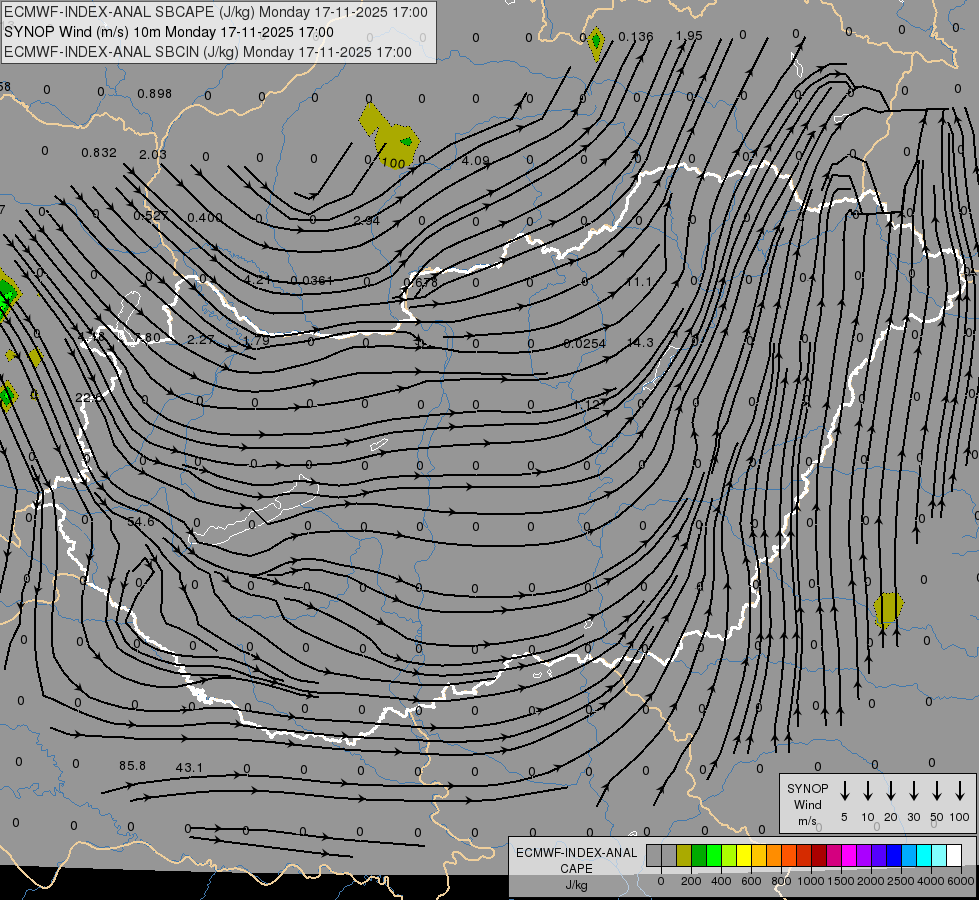The width and height of the screenshot is (979, 900).
Task: Click the 10 m/s wind arrow in legend
Action: pyautogui.click(x=867, y=791)
